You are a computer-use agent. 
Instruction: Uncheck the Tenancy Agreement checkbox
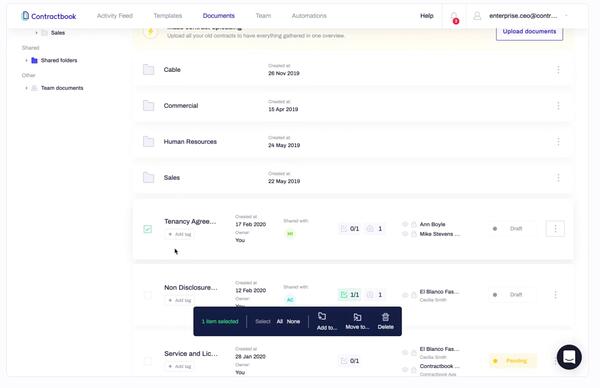148,229
